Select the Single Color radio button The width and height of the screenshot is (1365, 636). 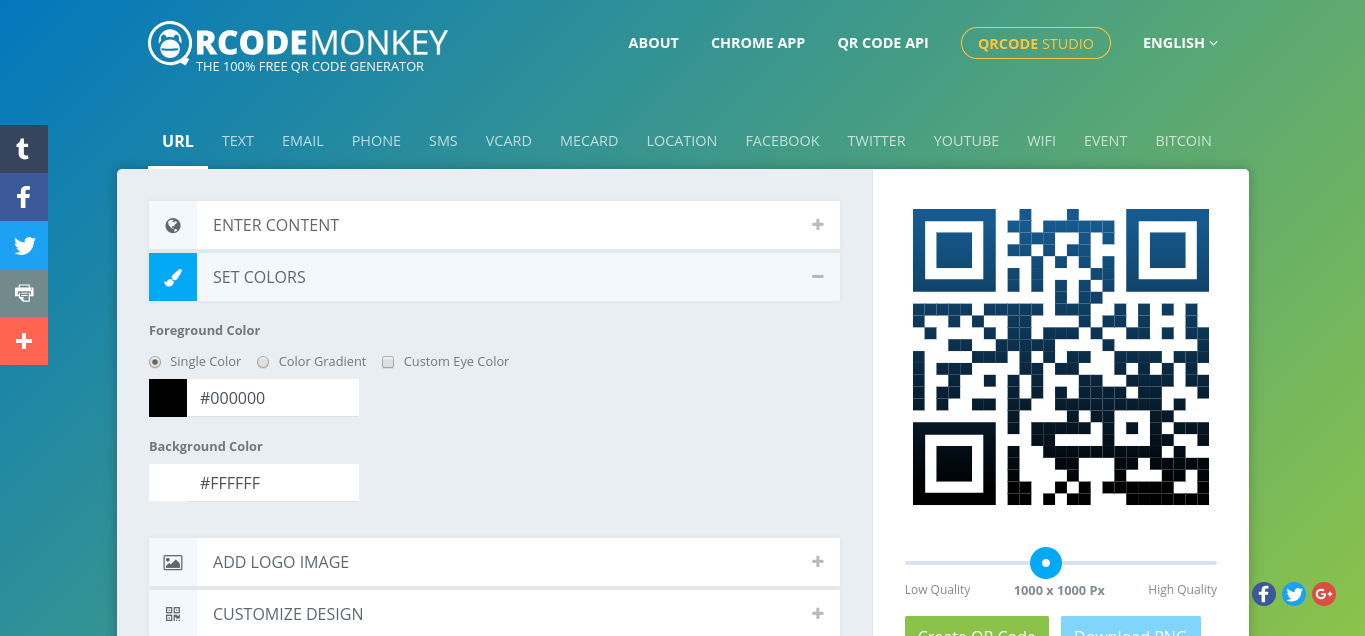pos(155,362)
